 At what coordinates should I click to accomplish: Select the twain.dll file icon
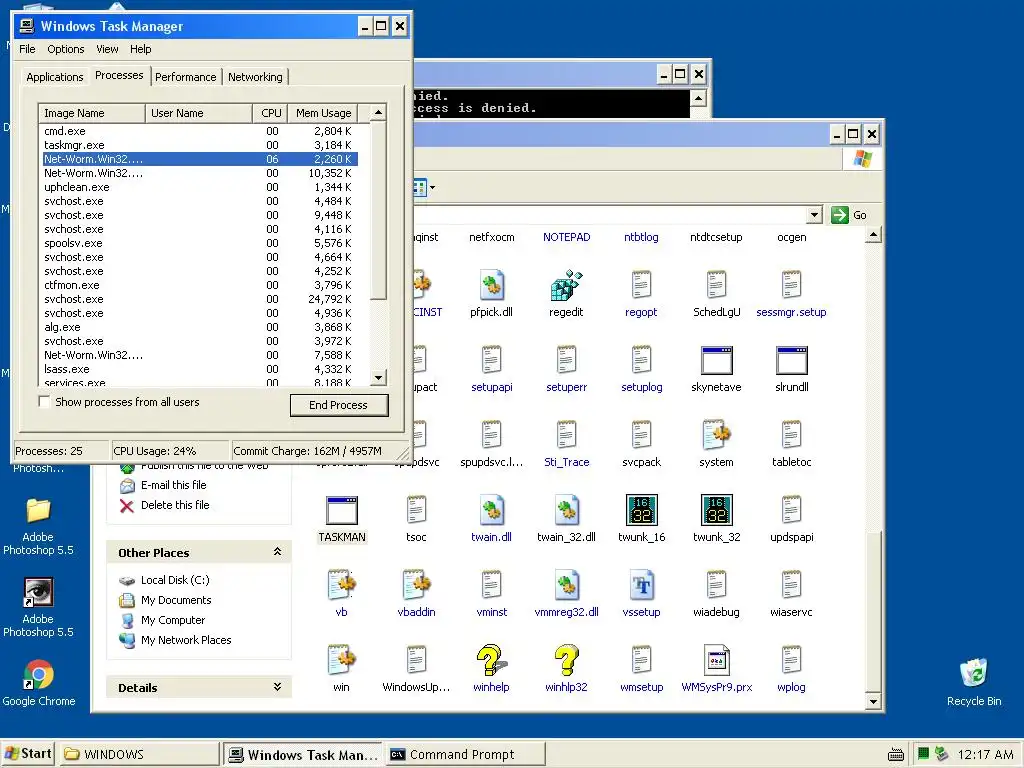(x=492, y=511)
